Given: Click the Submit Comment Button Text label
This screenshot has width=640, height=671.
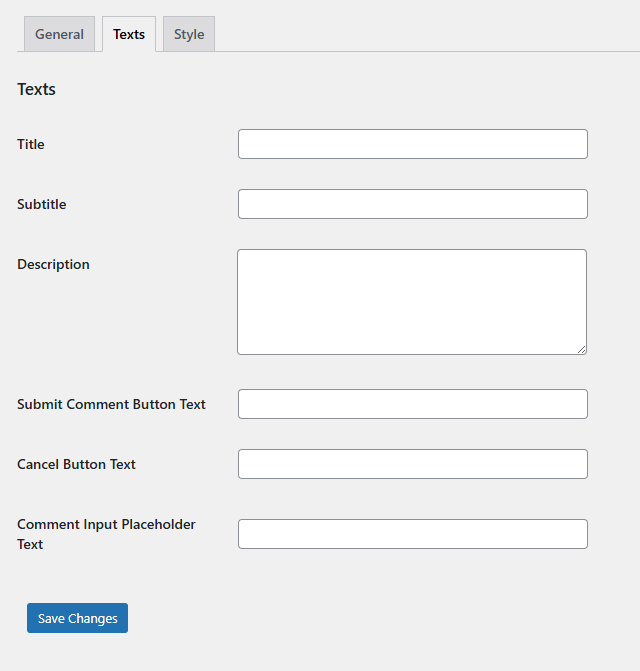Looking at the screenshot, I should 111,404.
